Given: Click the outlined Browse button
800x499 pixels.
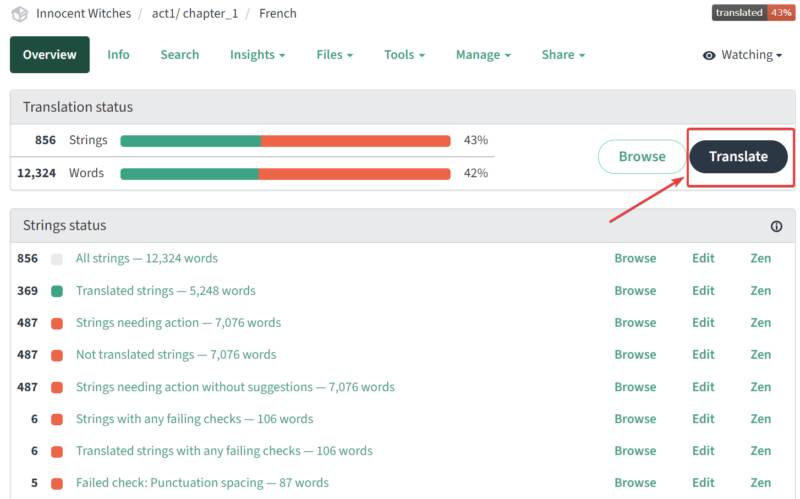Looking at the screenshot, I should pyautogui.click(x=641, y=156).
